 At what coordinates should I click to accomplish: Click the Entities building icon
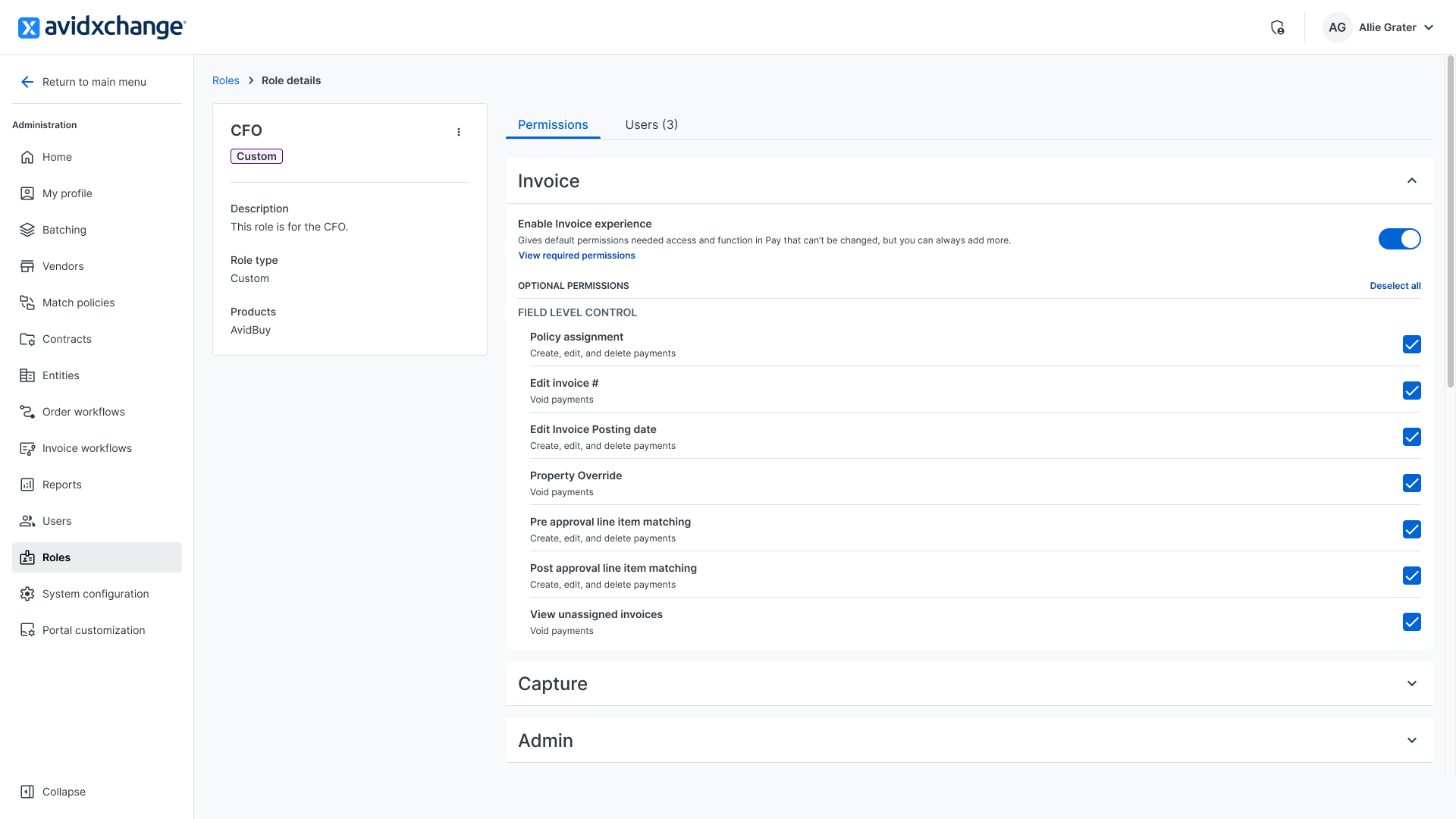[x=27, y=375]
